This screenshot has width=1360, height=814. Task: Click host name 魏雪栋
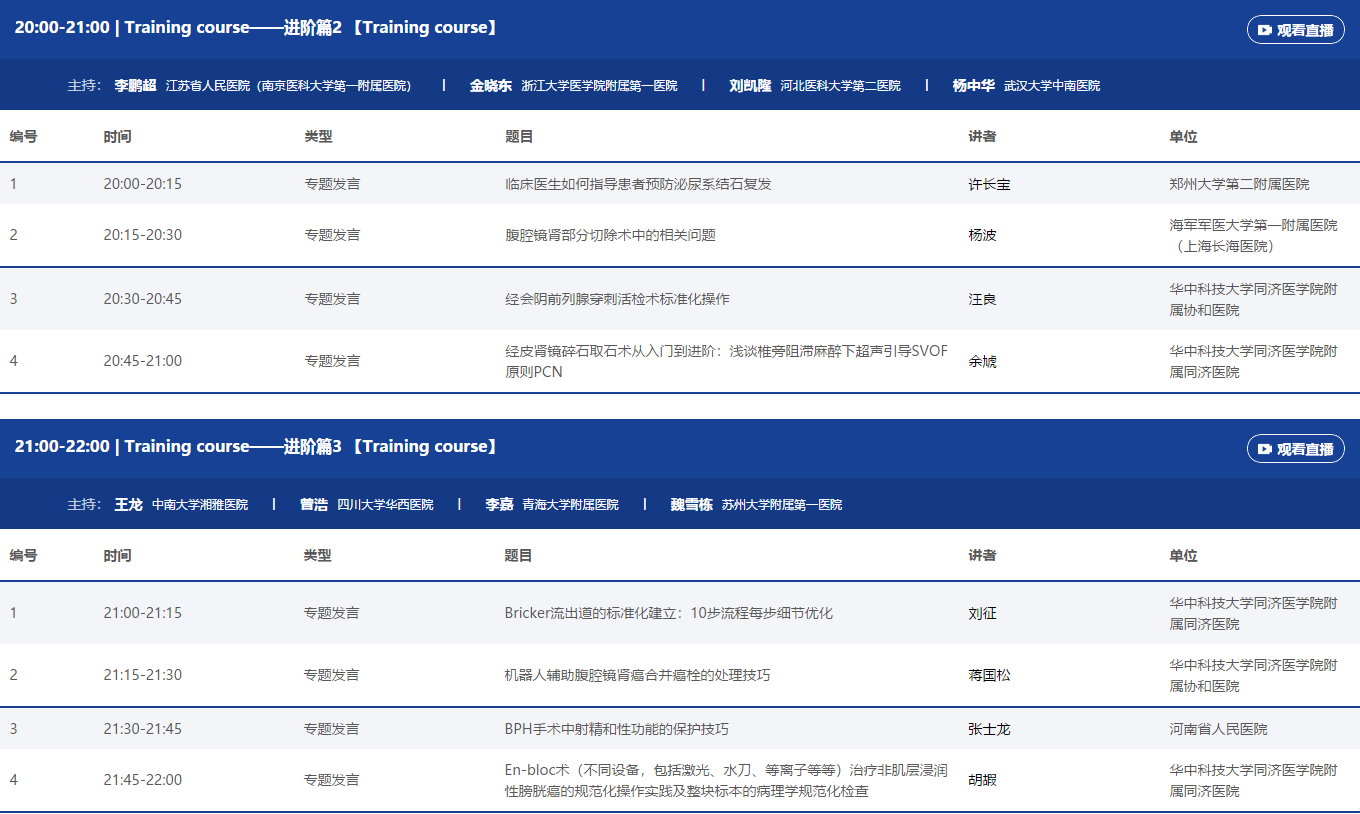pyautogui.click(x=691, y=505)
